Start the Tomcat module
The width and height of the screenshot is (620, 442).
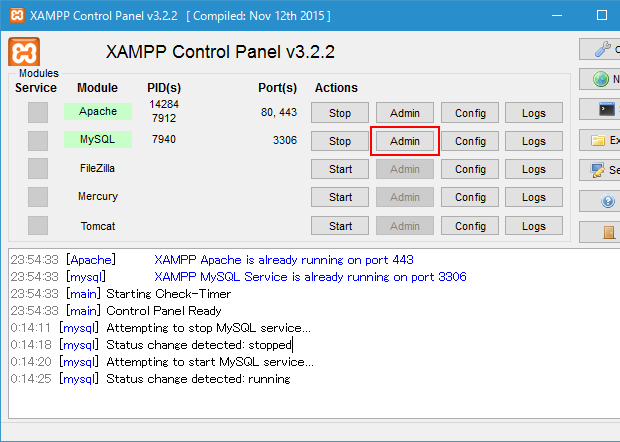point(340,226)
